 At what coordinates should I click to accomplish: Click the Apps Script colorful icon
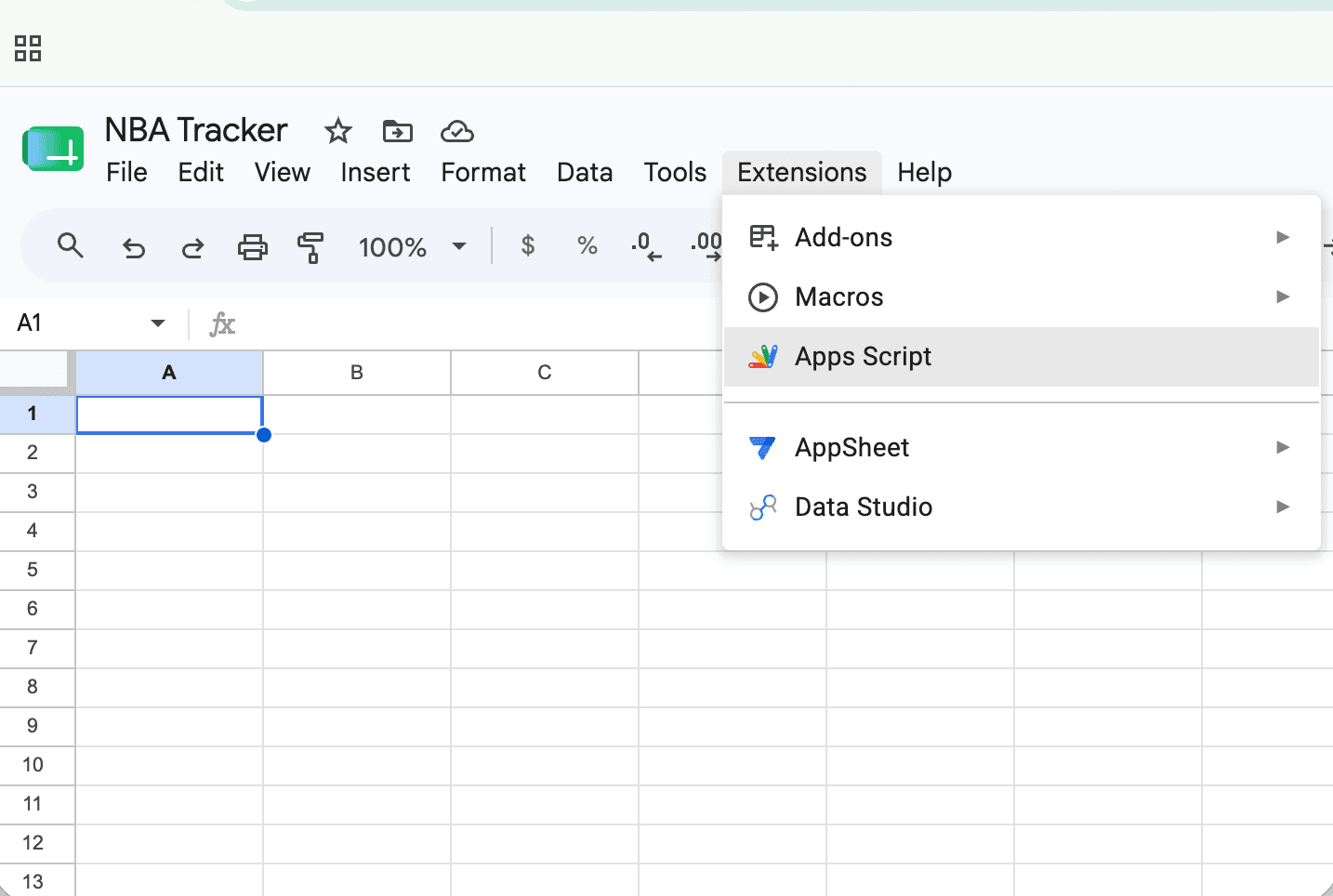[763, 357]
